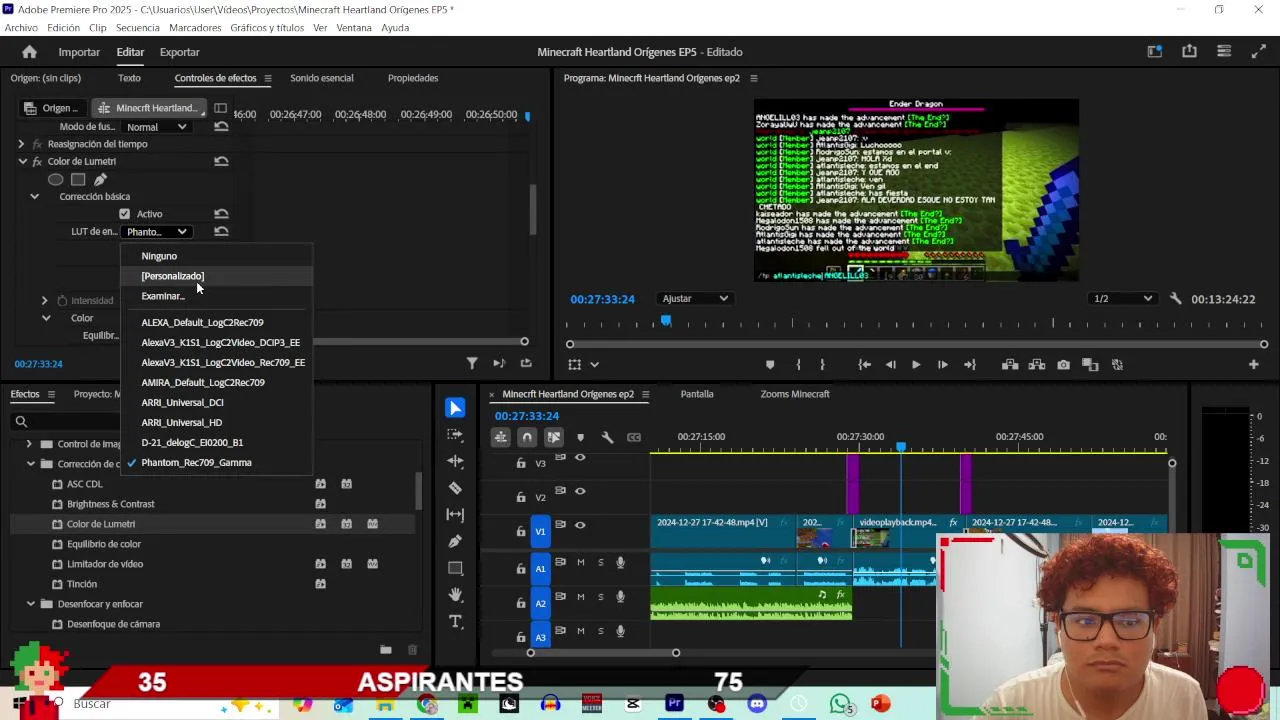Toggle V1 track output eye
Screen dimensions: 1280x720
point(580,525)
